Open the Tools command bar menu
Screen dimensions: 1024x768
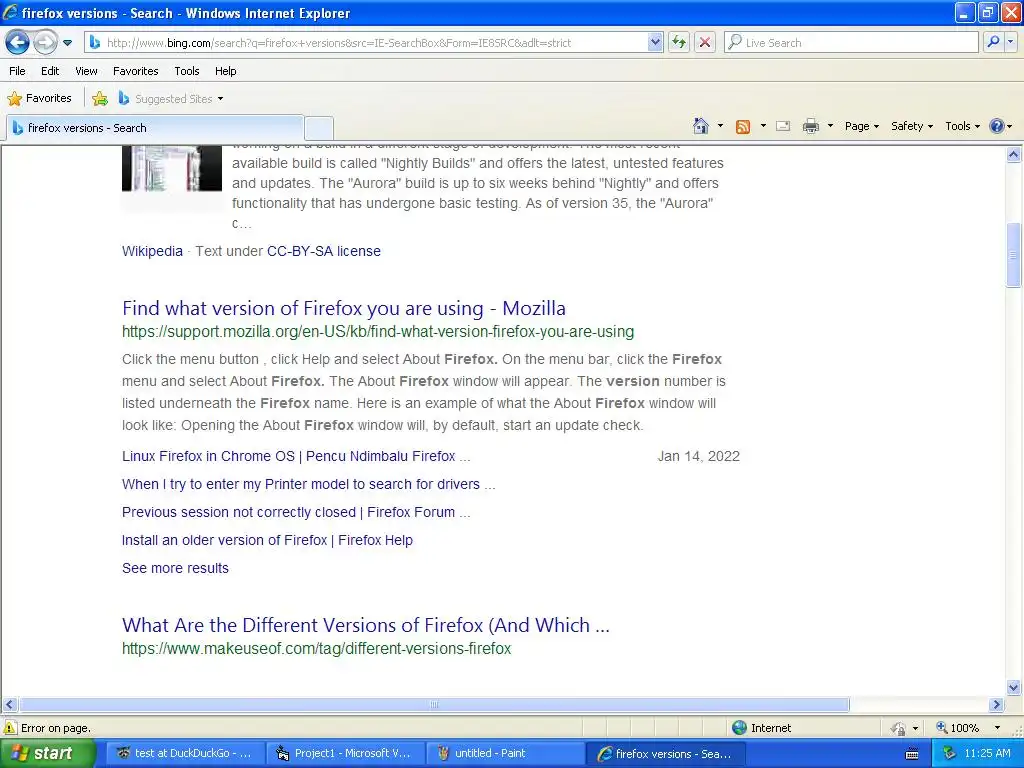point(962,126)
